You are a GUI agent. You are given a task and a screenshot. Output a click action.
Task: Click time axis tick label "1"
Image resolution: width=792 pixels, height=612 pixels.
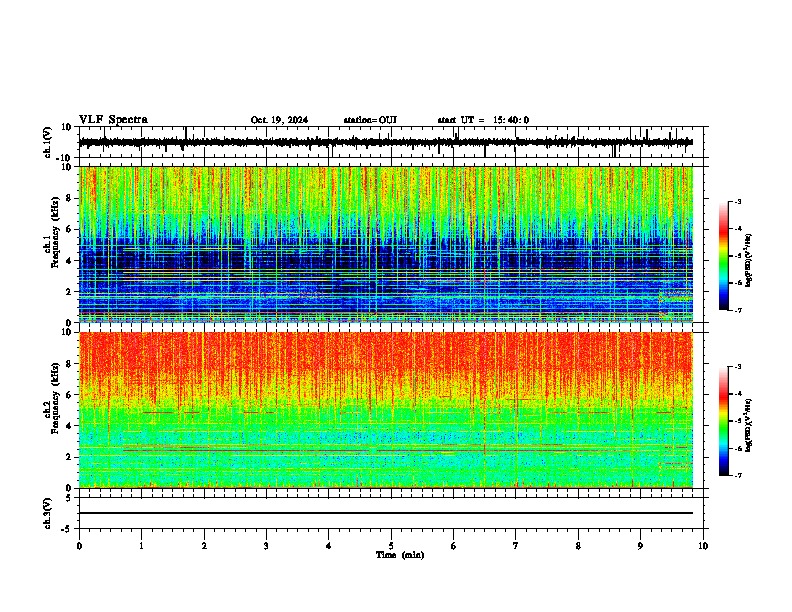[x=141, y=546]
